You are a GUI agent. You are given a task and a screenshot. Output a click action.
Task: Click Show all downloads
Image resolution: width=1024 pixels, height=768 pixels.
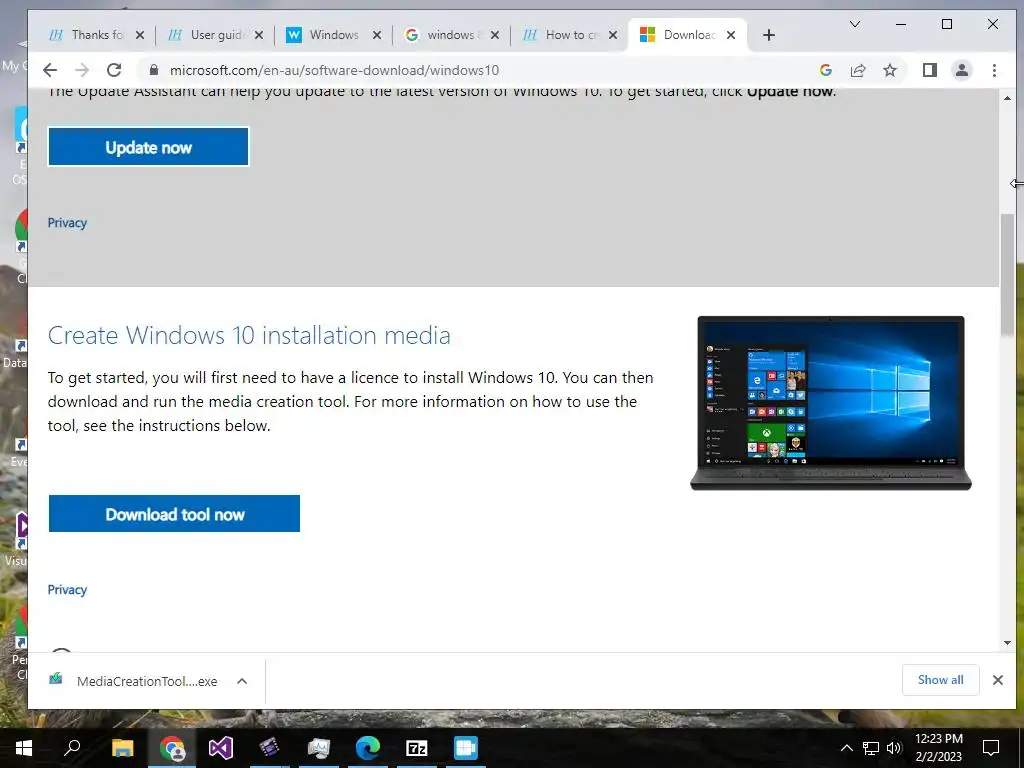pyautogui.click(x=940, y=680)
